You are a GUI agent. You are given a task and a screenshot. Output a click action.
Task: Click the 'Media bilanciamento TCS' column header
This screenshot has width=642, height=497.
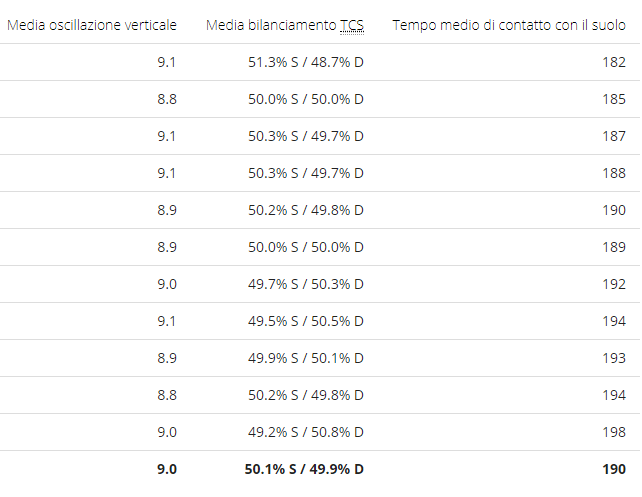(x=285, y=25)
